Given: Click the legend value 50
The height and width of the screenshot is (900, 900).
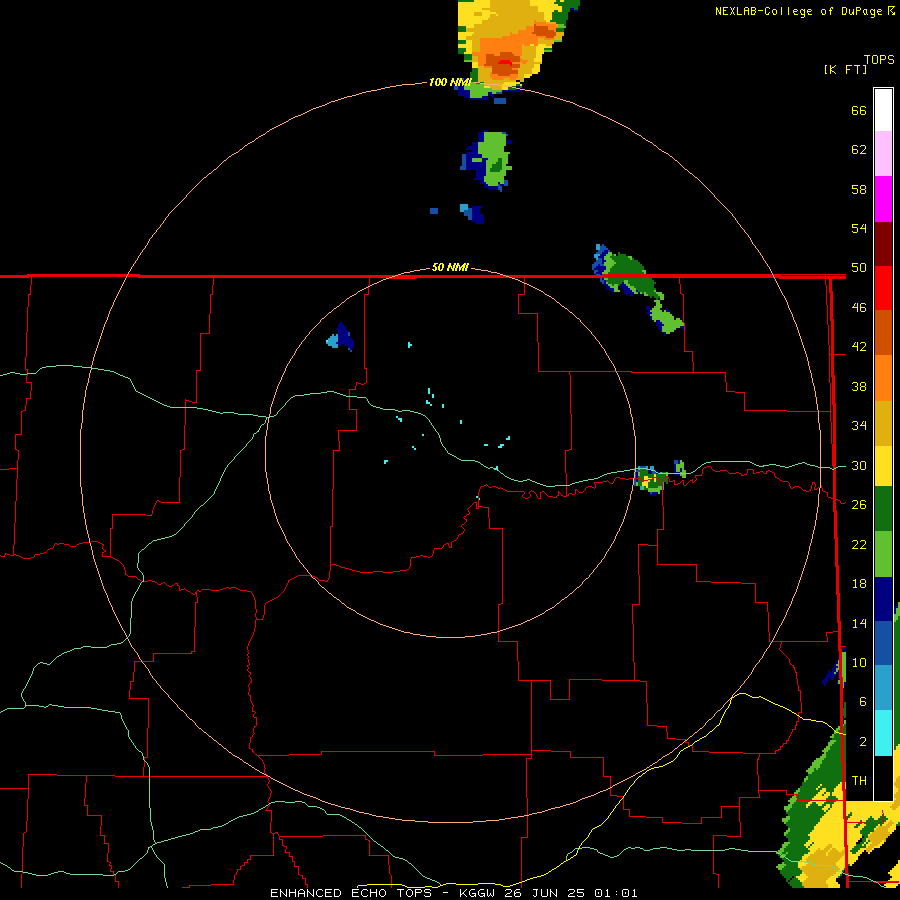Looking at the screenshot, I should coord(859,268).
